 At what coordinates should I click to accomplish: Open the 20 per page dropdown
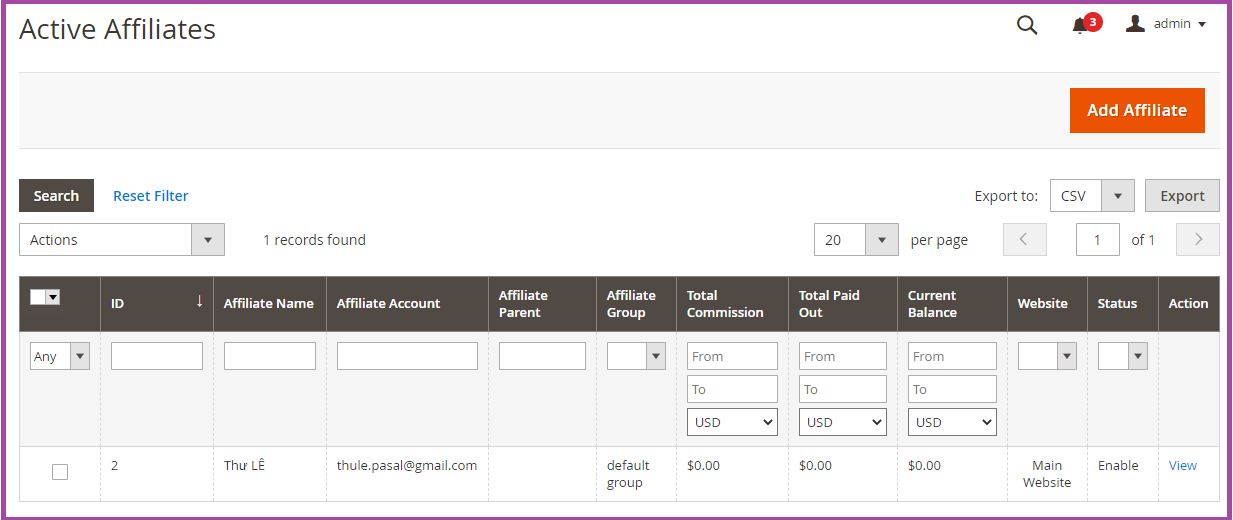855,240
